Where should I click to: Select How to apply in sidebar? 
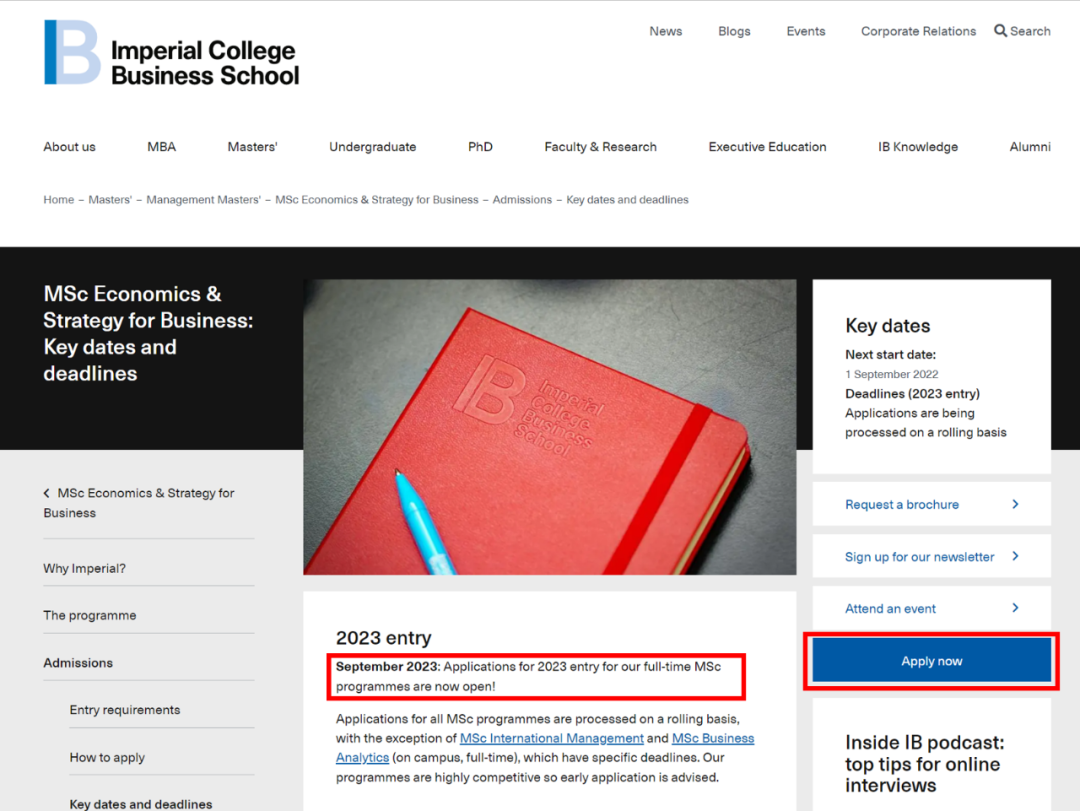pyautogui.click(x=107, y=757)
